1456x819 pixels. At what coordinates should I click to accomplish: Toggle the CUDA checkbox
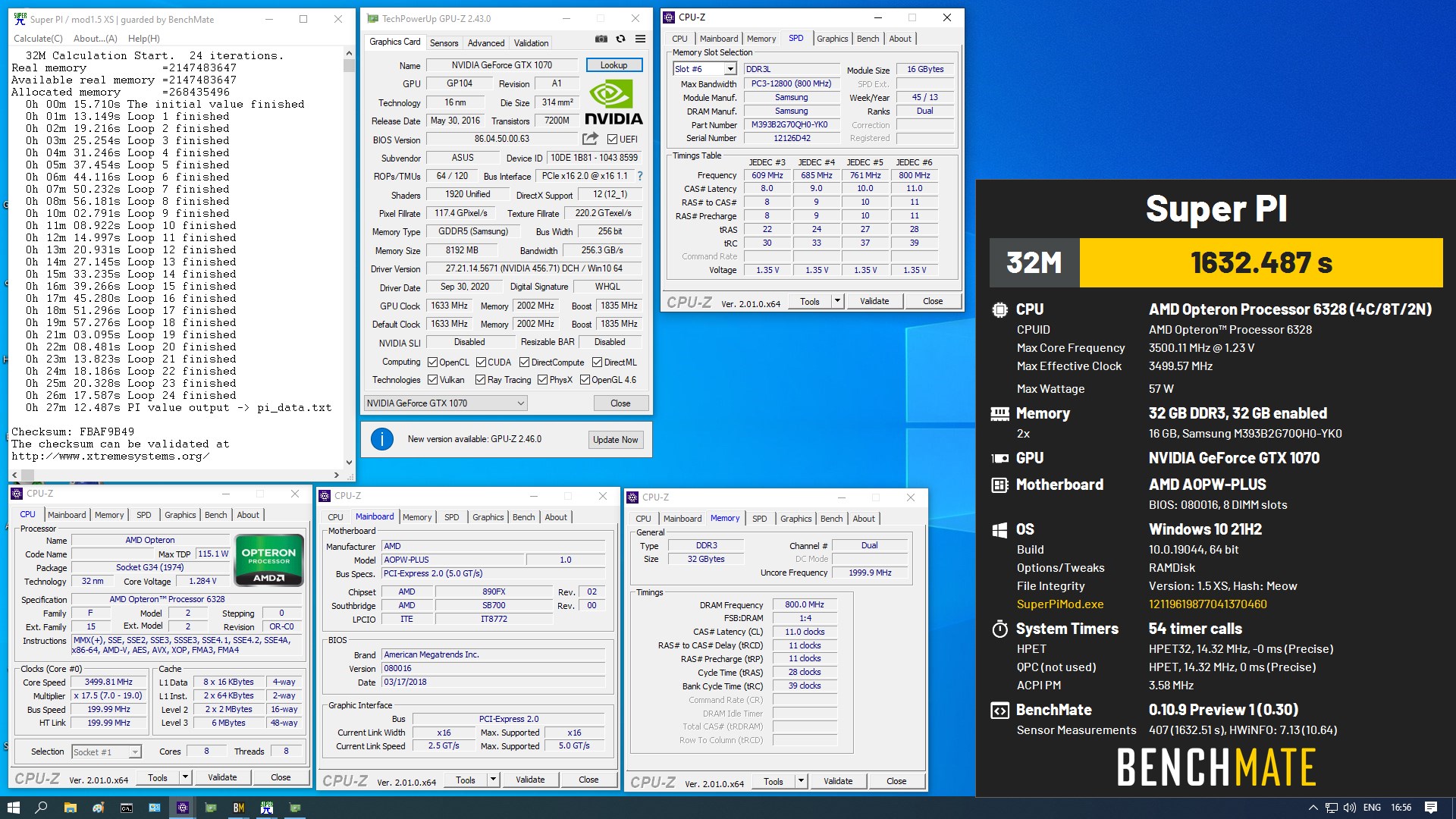coord(481,362)
